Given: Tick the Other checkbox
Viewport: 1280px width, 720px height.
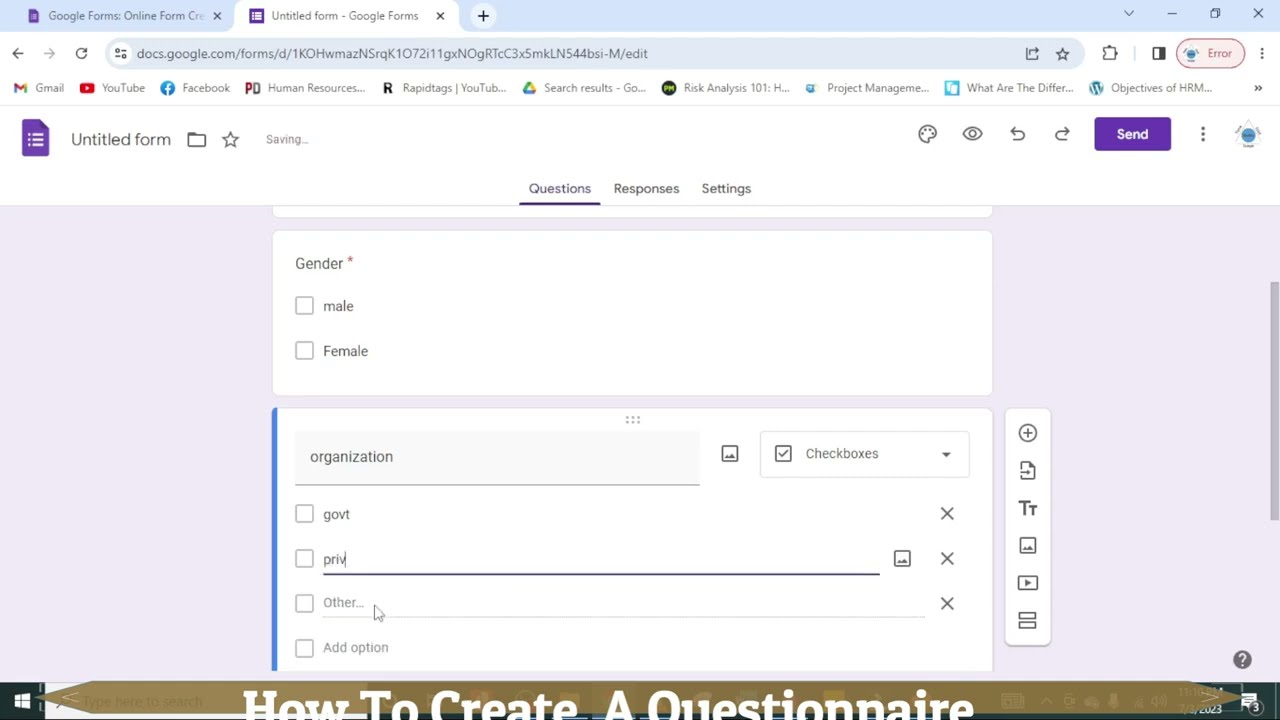Looking at the screenshot, I should point(304,603).
